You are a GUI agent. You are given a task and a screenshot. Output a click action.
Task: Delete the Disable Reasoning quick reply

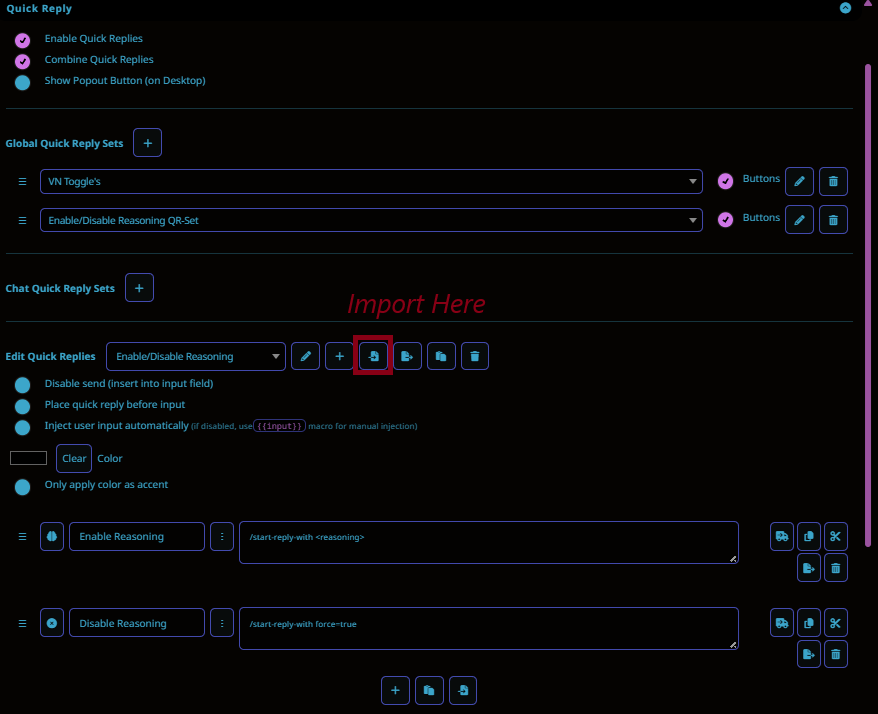tap(836, 655)
